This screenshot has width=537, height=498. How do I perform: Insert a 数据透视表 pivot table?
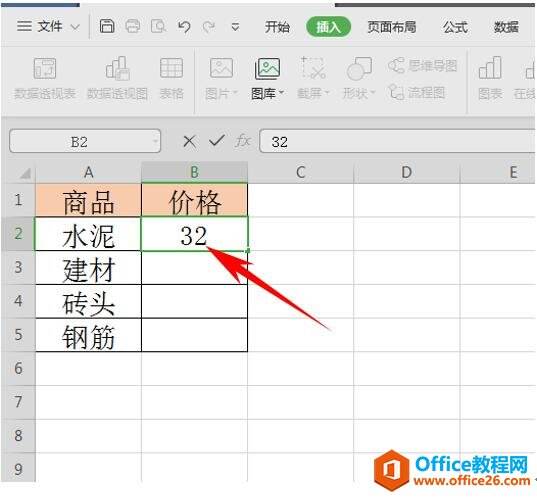pyautogui.click(x=45, y=79)
